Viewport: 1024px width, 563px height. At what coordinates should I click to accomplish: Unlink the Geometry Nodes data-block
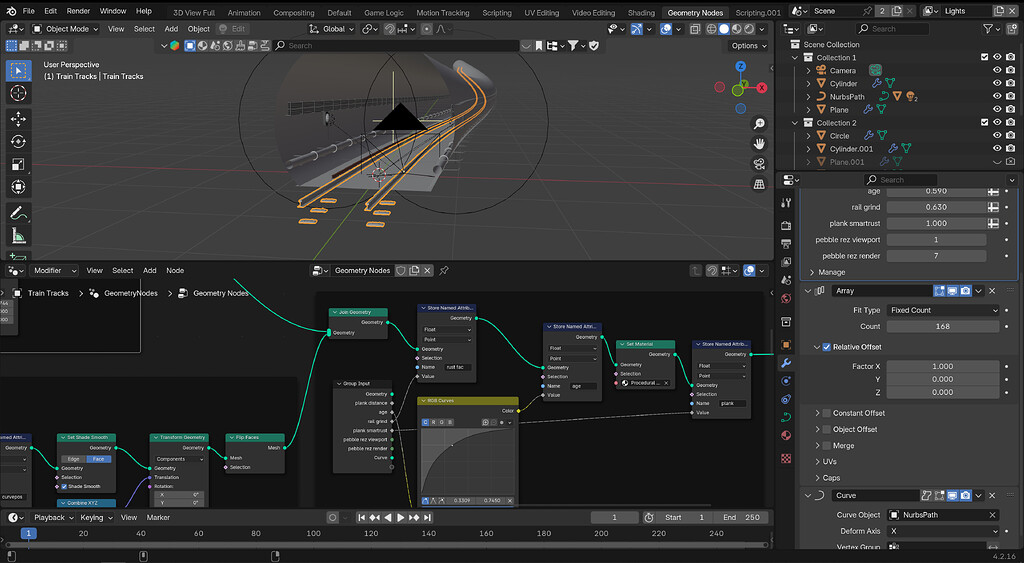[427, 270]
